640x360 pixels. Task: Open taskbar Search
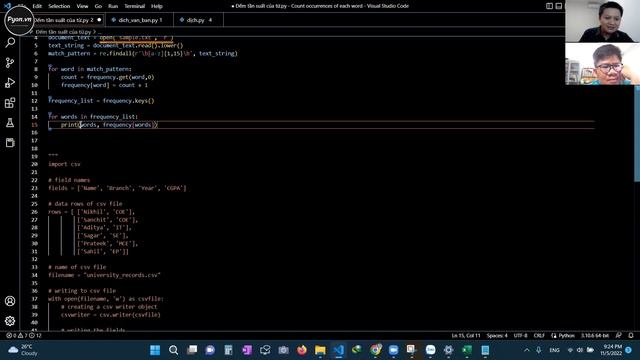point(173,350)
